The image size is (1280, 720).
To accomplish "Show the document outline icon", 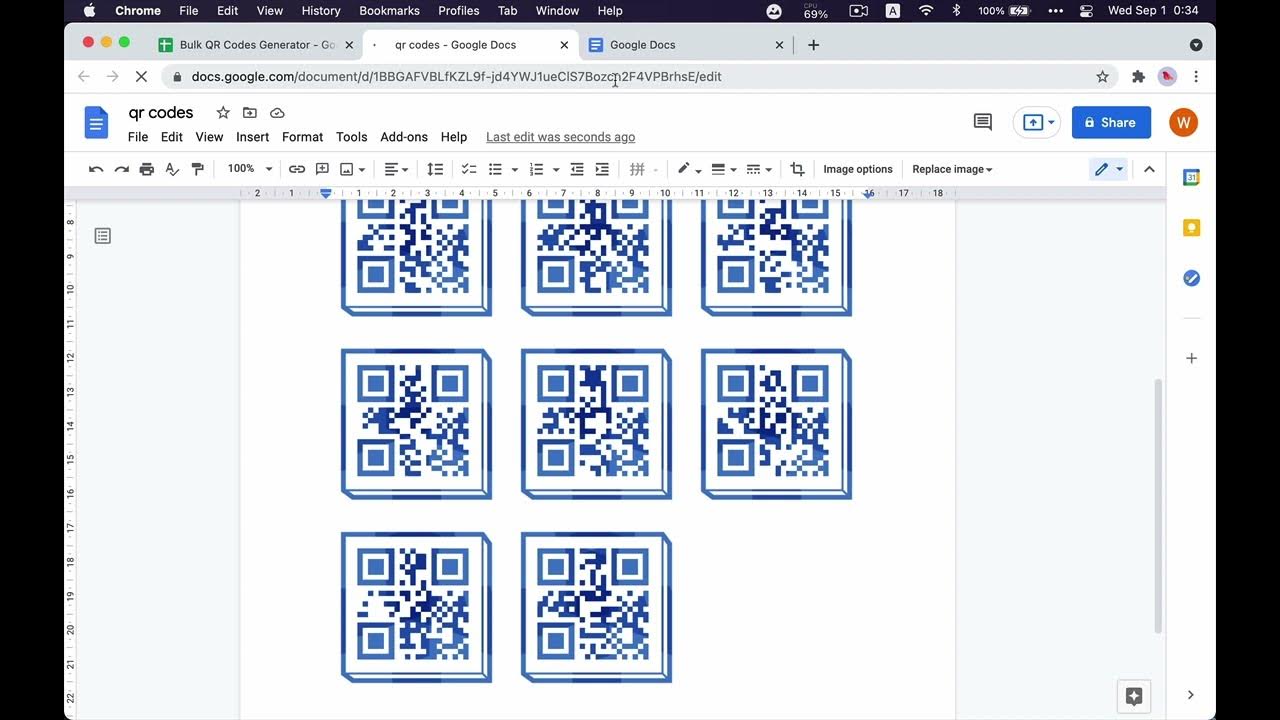I will pos(102,236).
